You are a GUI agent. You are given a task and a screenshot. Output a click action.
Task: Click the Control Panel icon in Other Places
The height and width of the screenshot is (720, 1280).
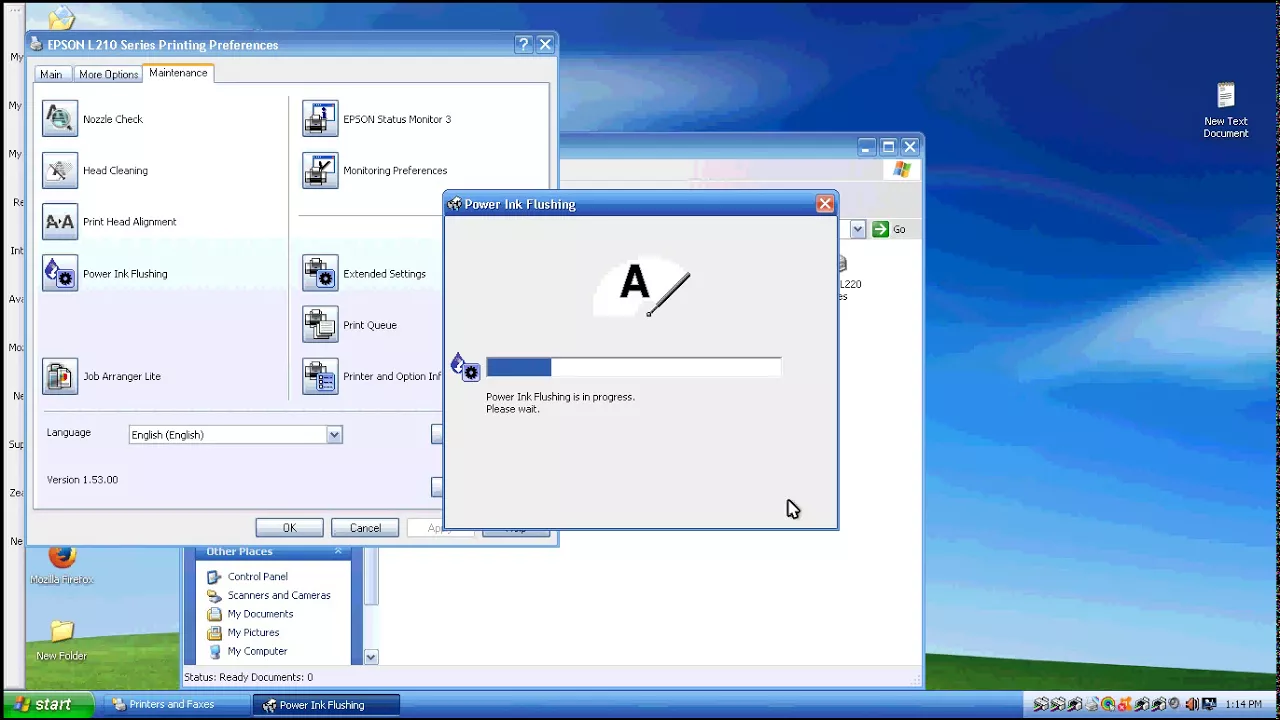(x=214, y=577)
